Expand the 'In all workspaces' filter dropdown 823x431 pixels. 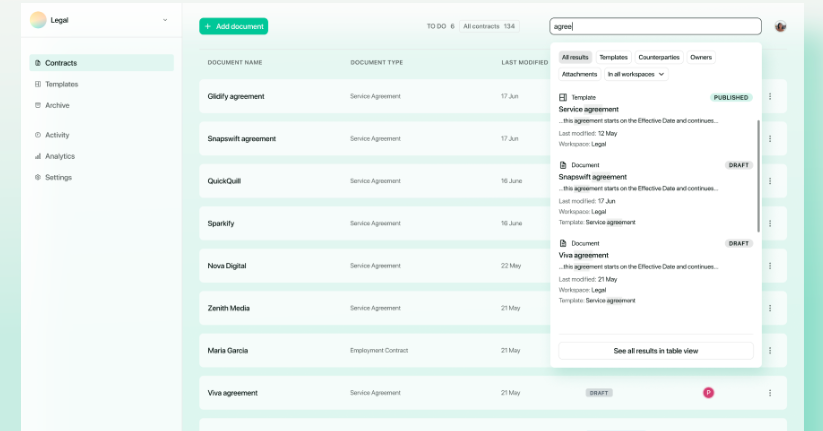(636, 74)
